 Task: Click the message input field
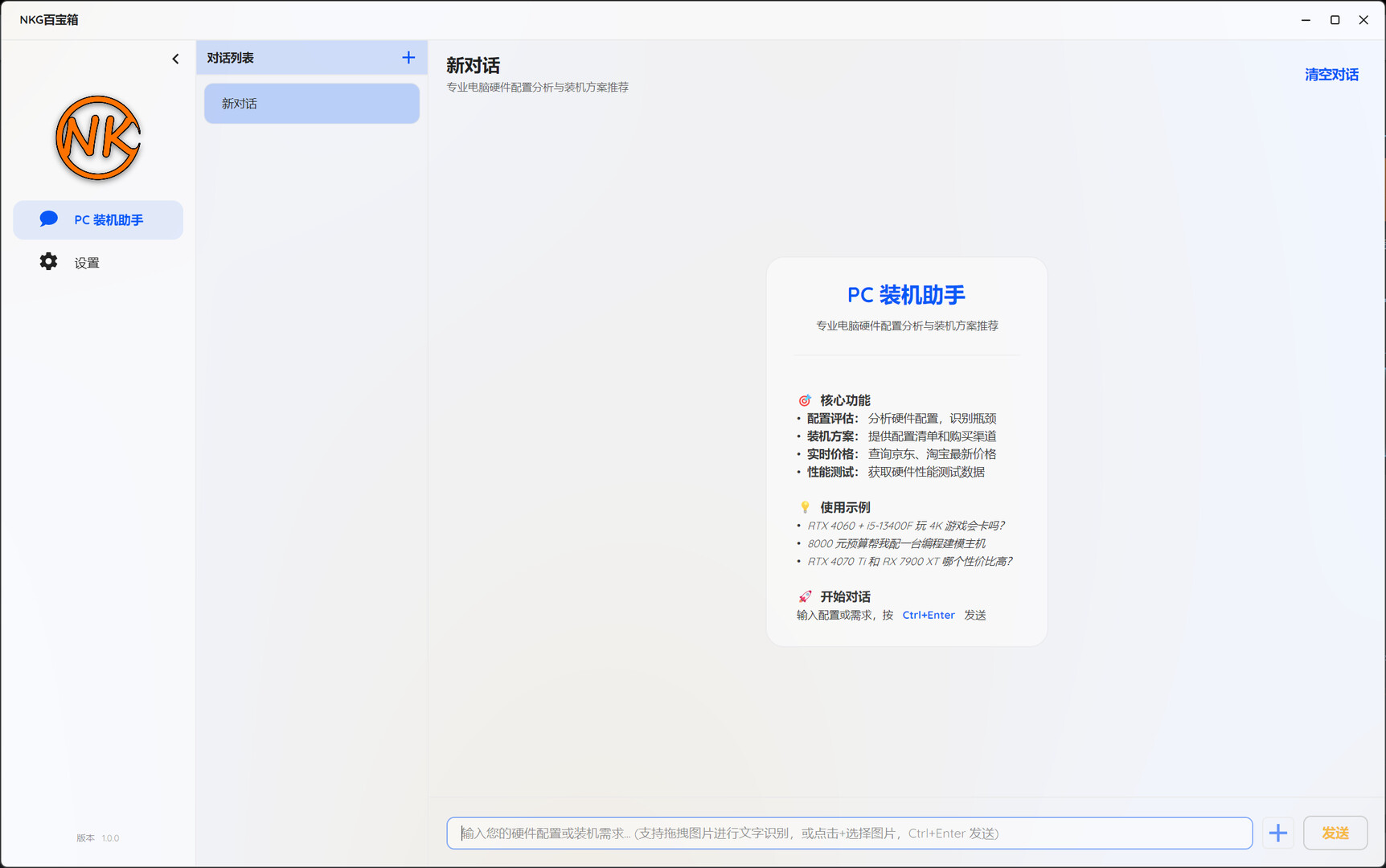point(849,833)
